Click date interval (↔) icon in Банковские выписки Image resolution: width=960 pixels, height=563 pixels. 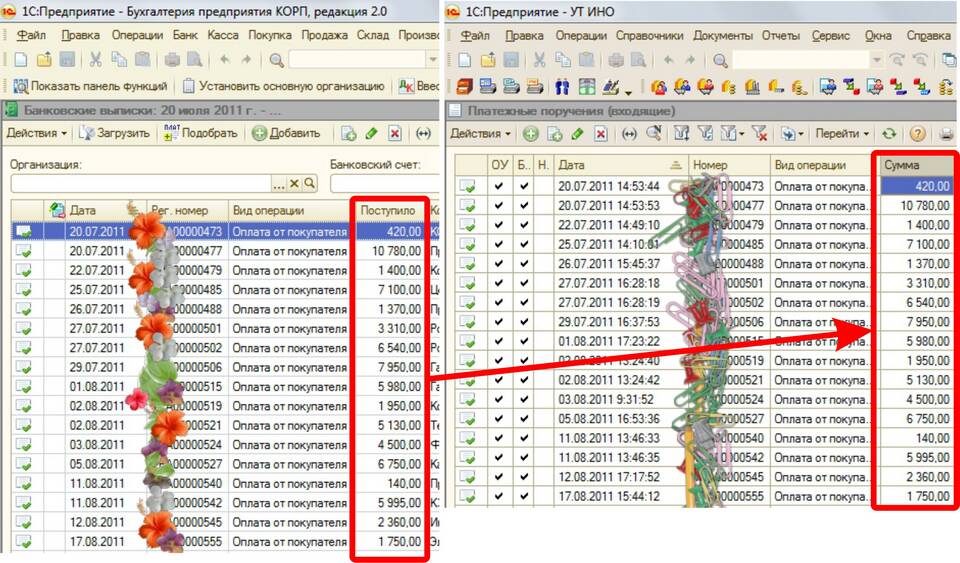click(423, 133)
